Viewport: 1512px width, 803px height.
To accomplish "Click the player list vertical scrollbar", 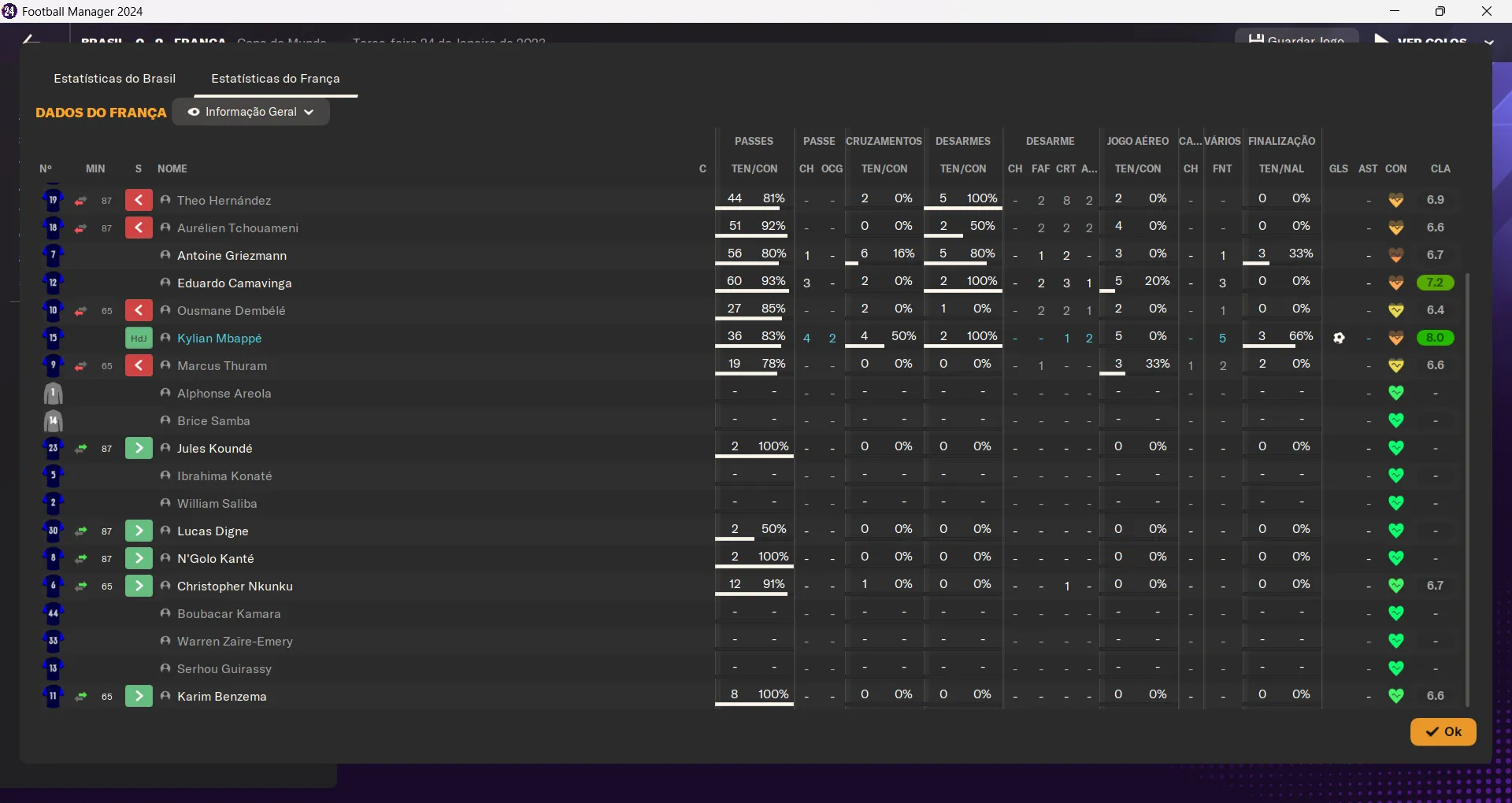I will pyautogui.click(x=1467, y=488).
